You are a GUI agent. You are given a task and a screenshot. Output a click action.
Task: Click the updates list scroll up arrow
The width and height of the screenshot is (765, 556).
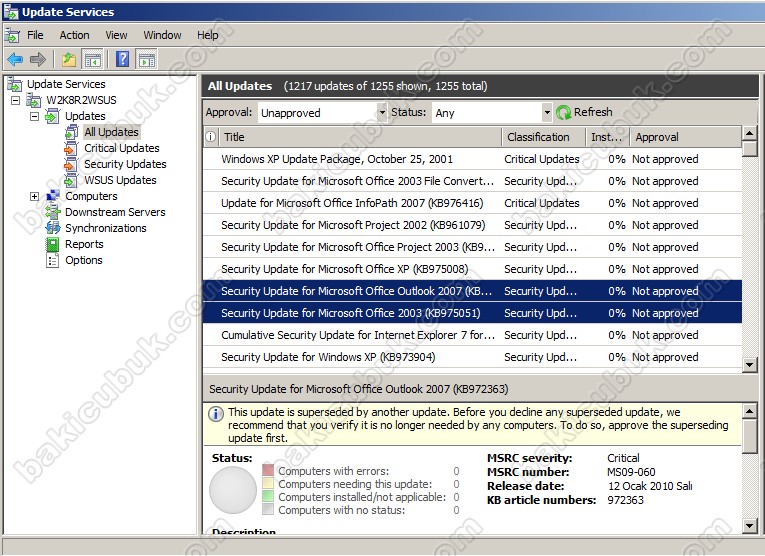[749, 133]
